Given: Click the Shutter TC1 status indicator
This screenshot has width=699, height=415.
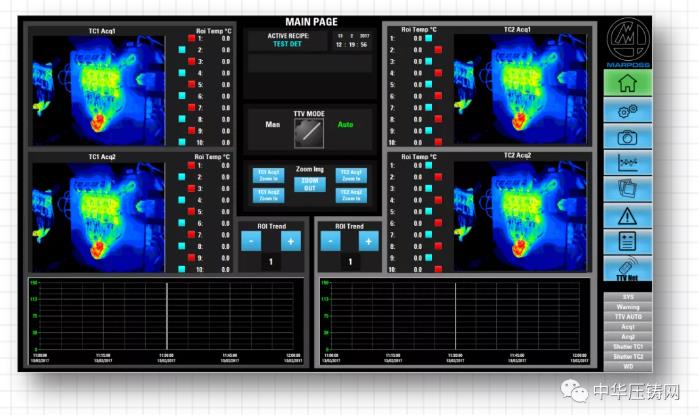Looking at the screenshot, I should 628,346.
